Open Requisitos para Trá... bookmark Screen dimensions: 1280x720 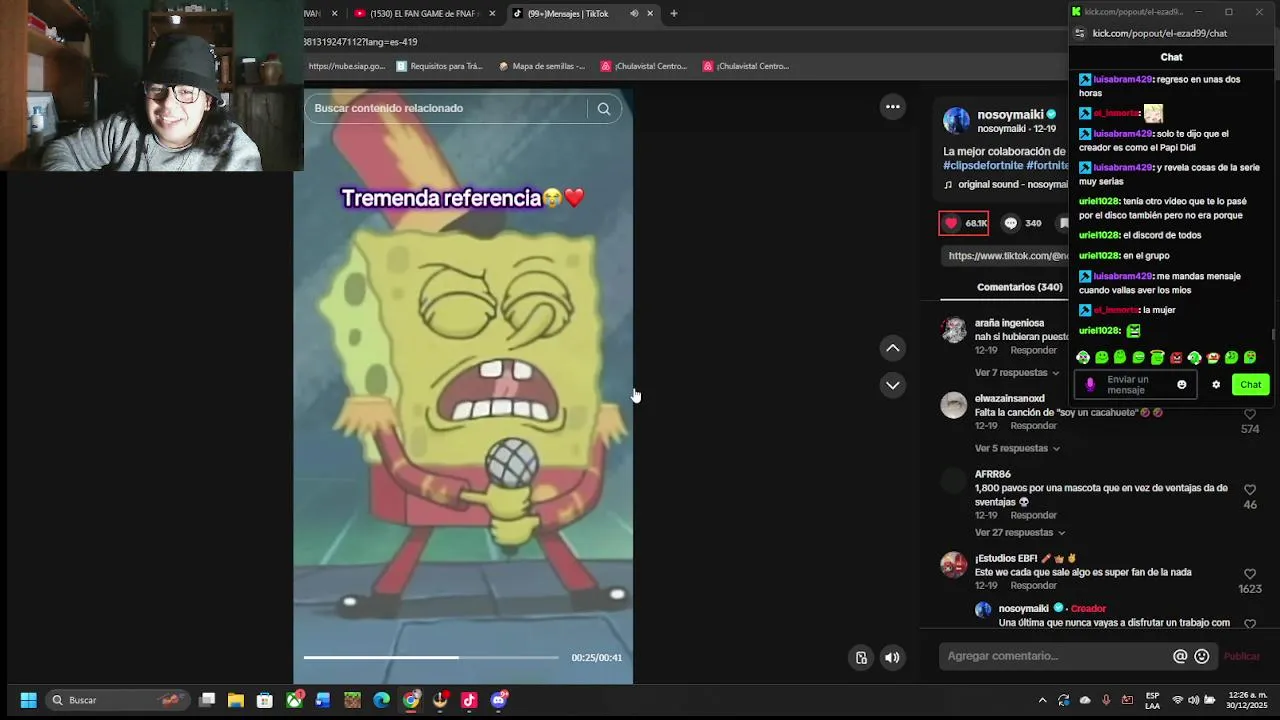coord(439,66)
